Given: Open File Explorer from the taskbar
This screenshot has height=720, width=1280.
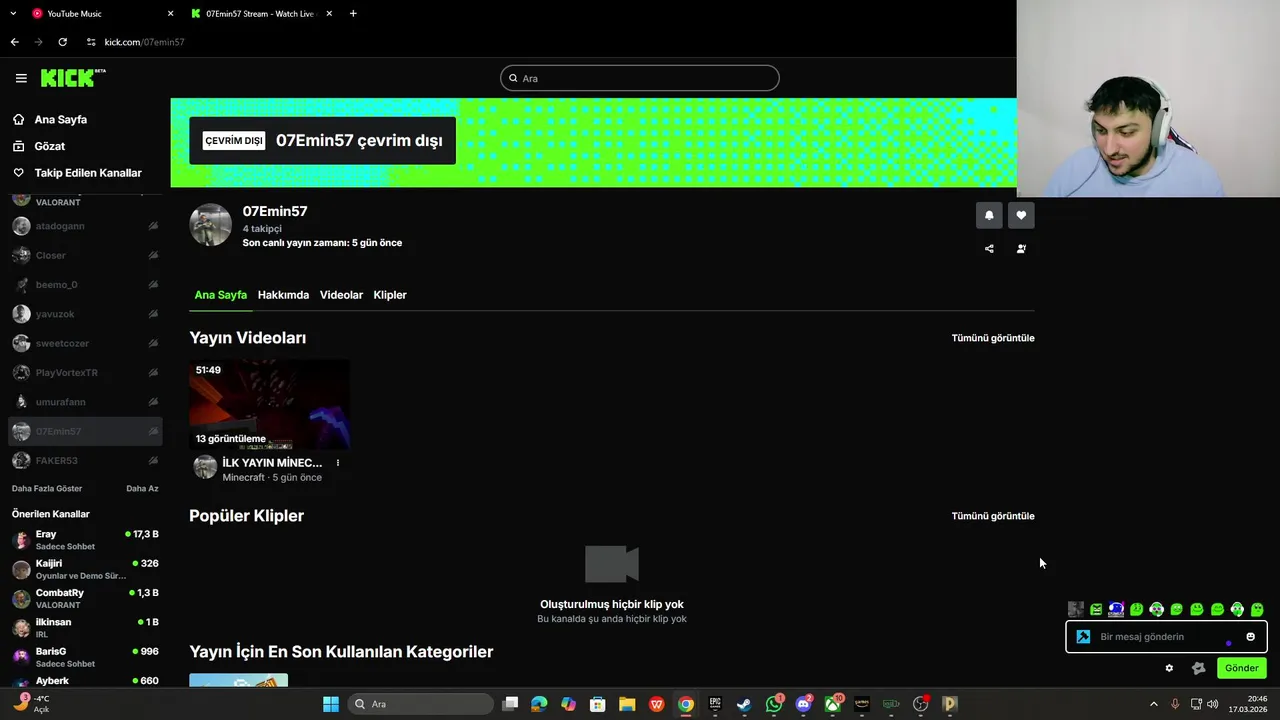Looking at the screenshot, I should click(x=627, y=704).
